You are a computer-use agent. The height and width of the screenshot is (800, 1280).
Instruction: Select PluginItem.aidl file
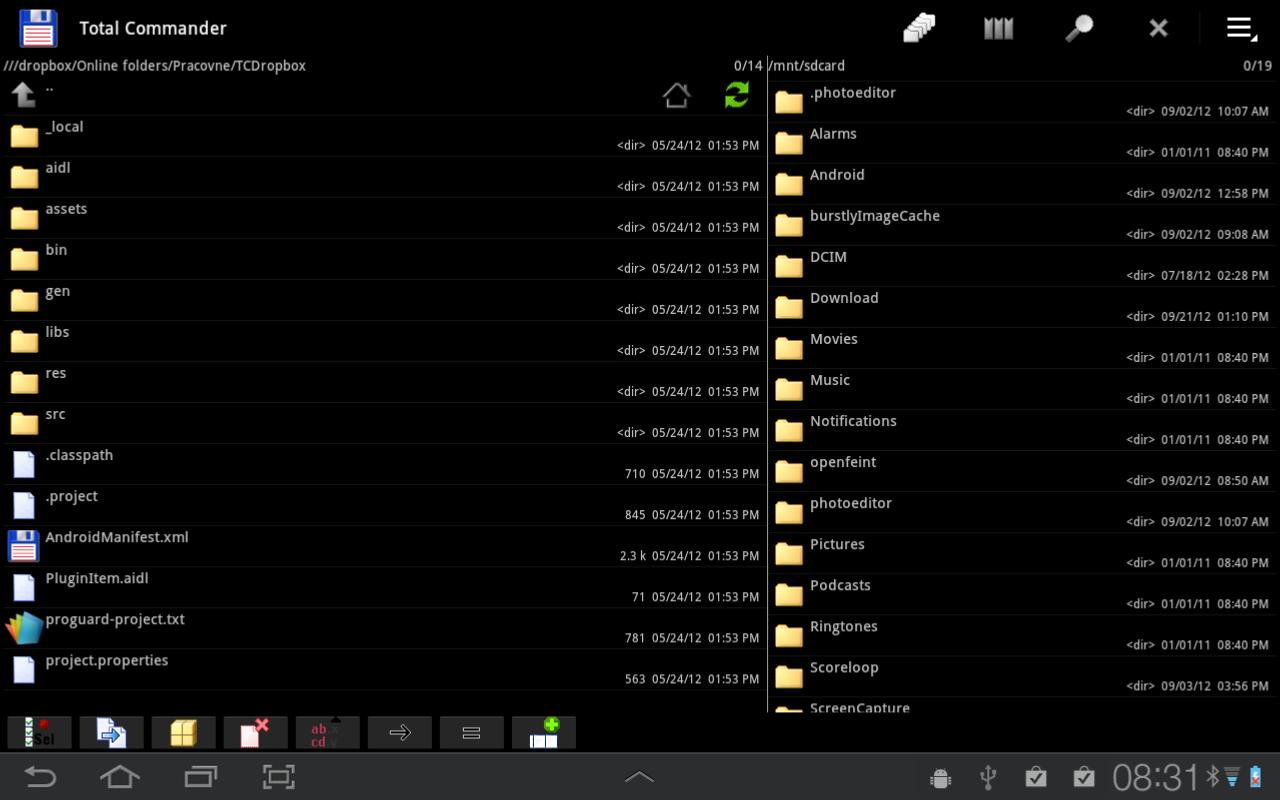(x=384, y=587)
